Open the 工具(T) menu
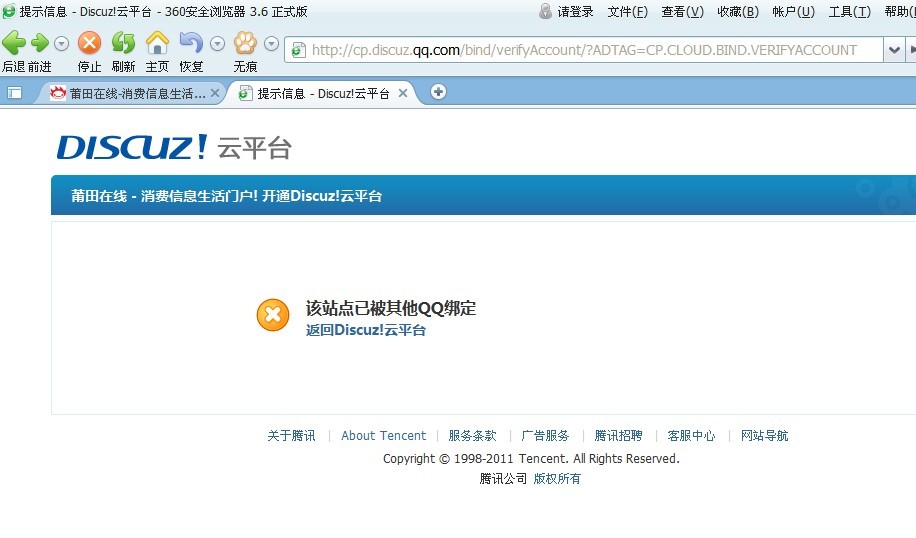 [849, 12]
